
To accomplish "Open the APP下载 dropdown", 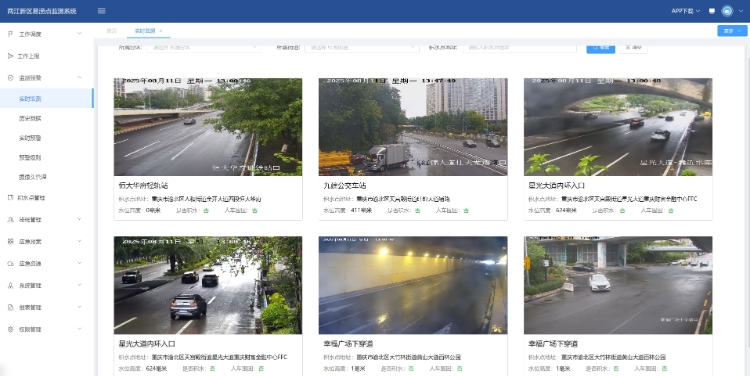I will 685,11.
